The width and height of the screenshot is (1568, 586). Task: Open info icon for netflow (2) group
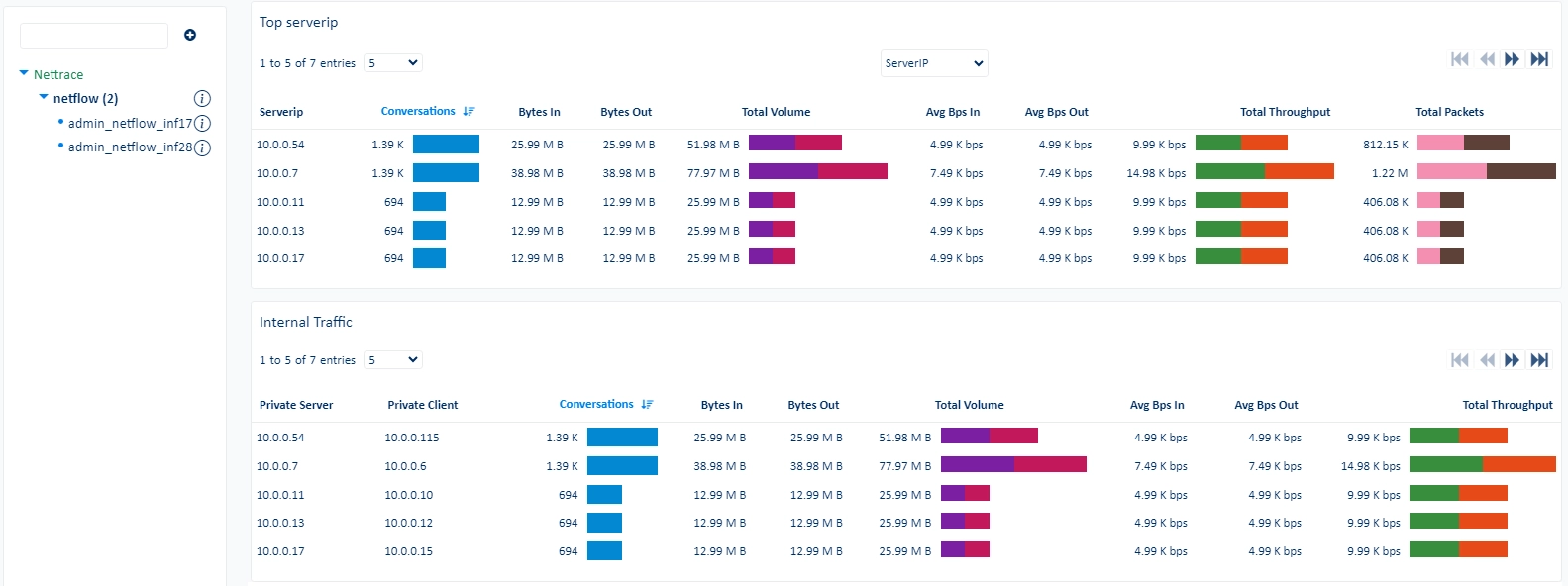[202, 98]
